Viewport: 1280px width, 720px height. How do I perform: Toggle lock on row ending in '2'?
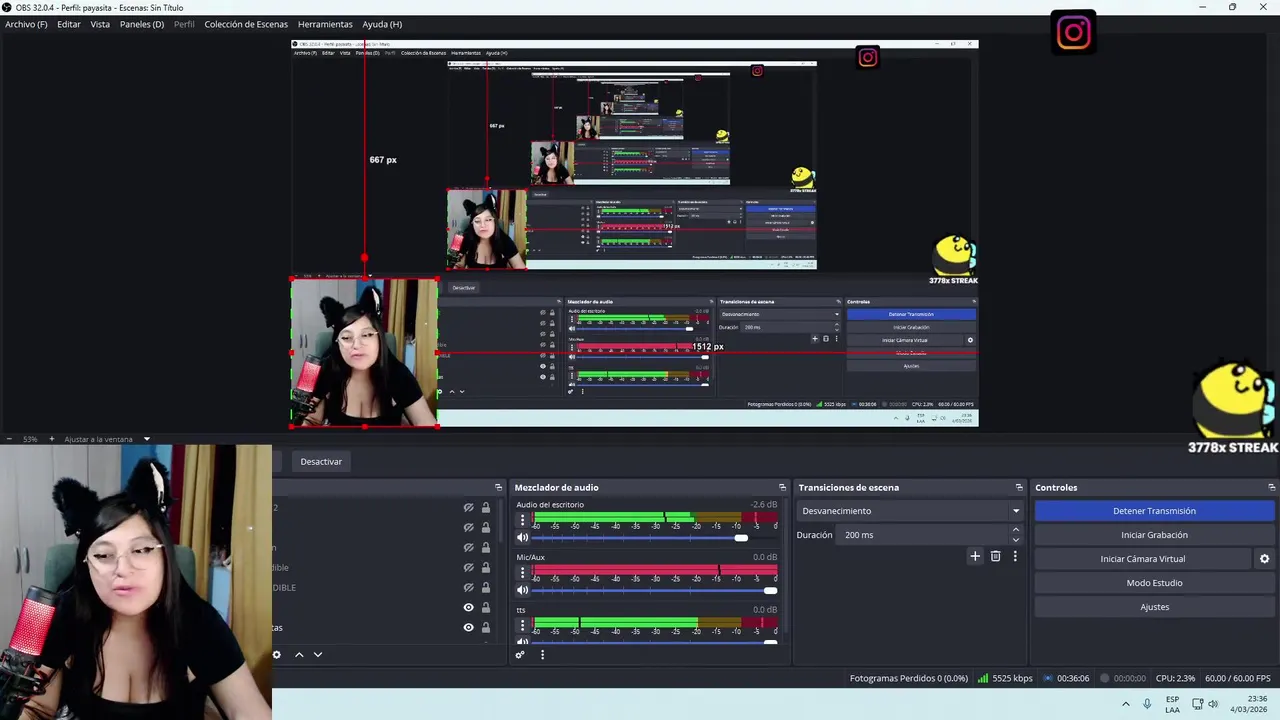tap(486, 507)
